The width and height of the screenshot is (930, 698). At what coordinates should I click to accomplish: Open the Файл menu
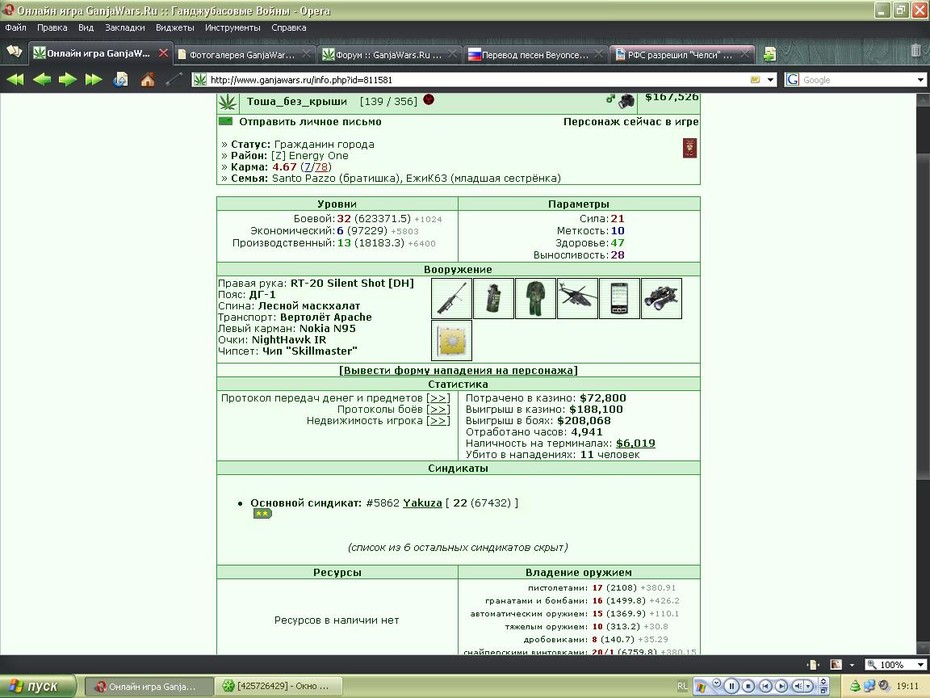coord(15,27)
